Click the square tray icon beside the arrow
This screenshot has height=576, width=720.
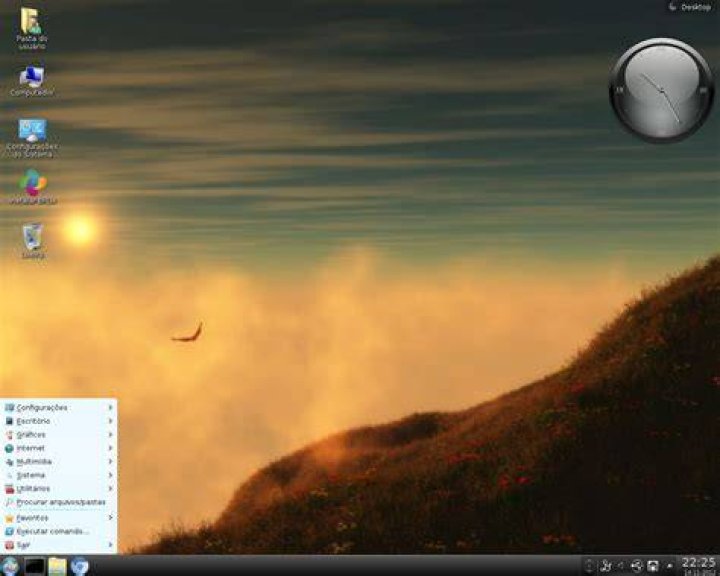[x=652, y=566]
